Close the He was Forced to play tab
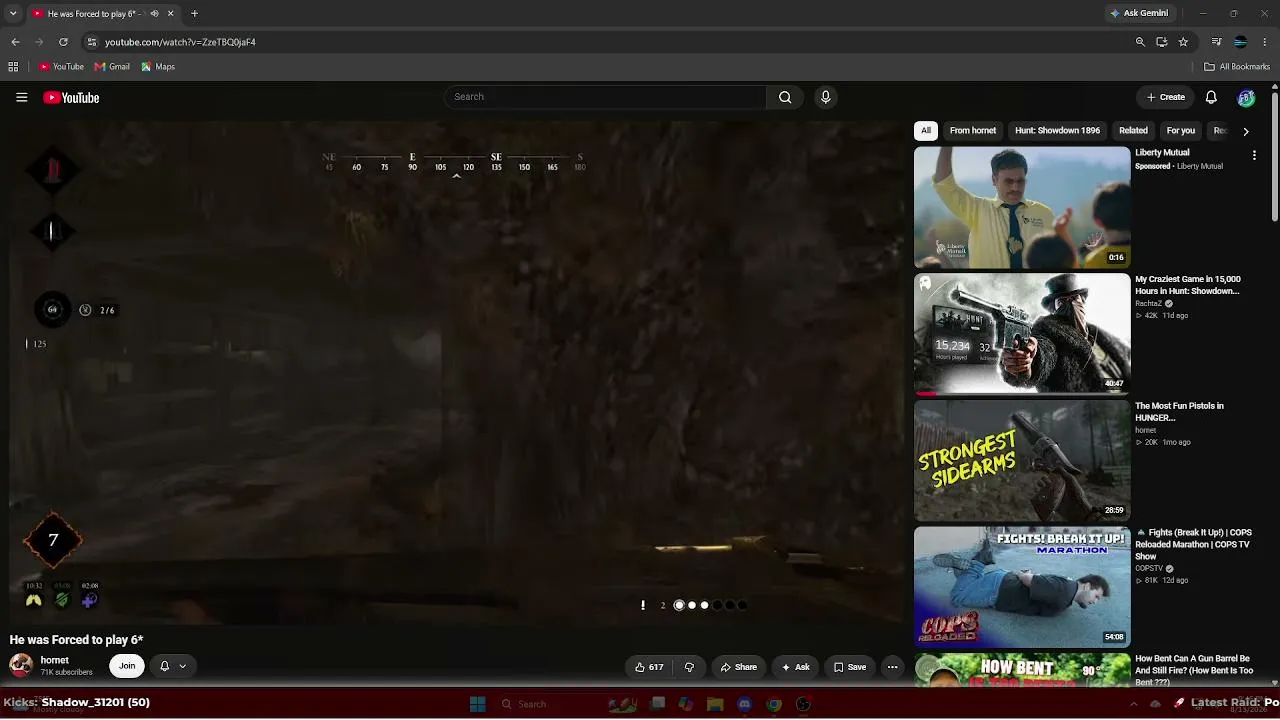 pyautogui.click(x=170, y=14)
